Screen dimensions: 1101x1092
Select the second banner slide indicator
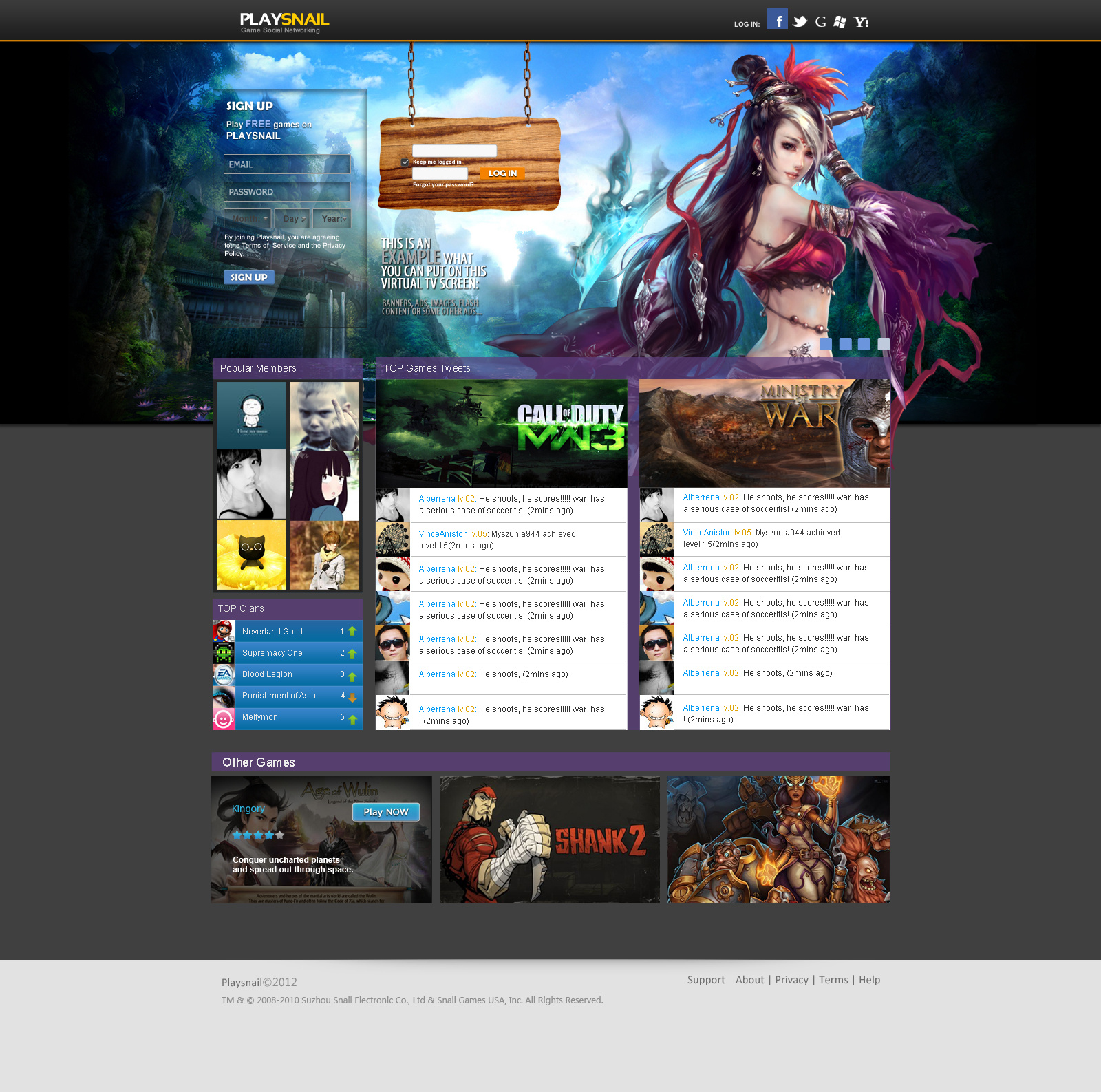845,344
